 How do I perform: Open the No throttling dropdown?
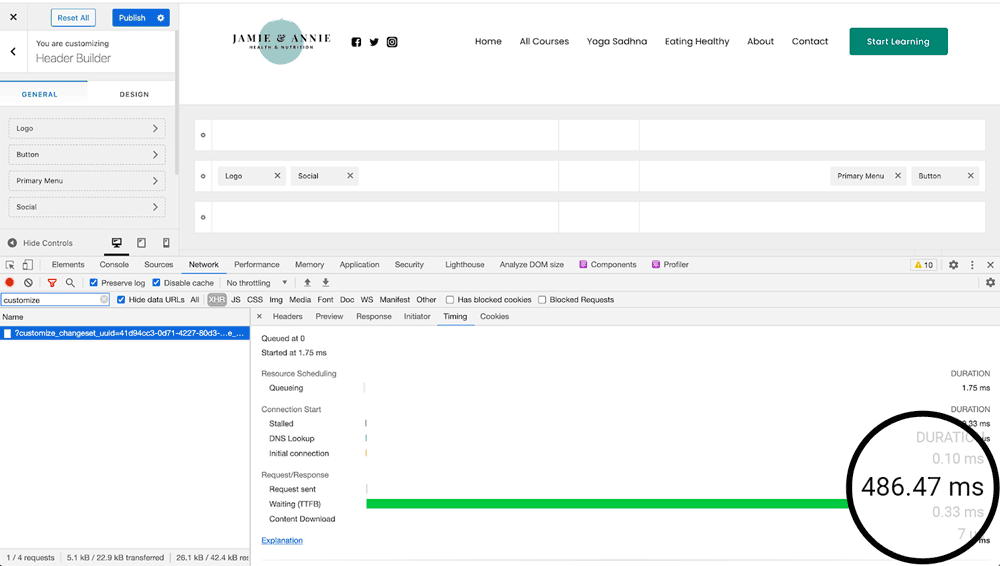point(257,283)
